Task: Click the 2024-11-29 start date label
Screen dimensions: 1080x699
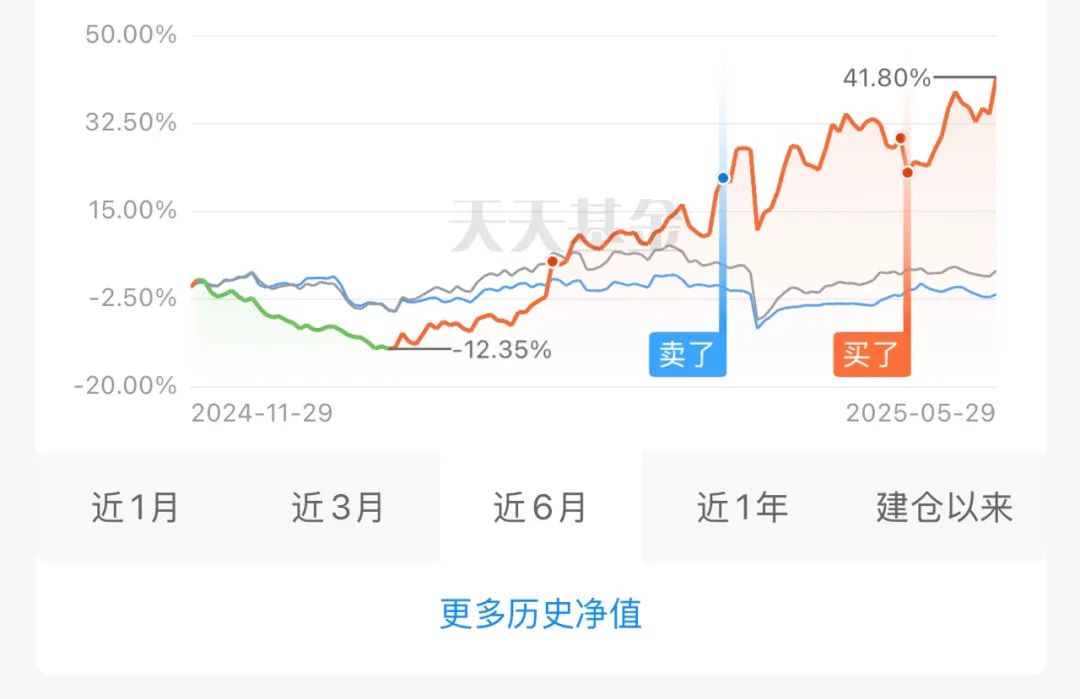Action: point(262,413)
